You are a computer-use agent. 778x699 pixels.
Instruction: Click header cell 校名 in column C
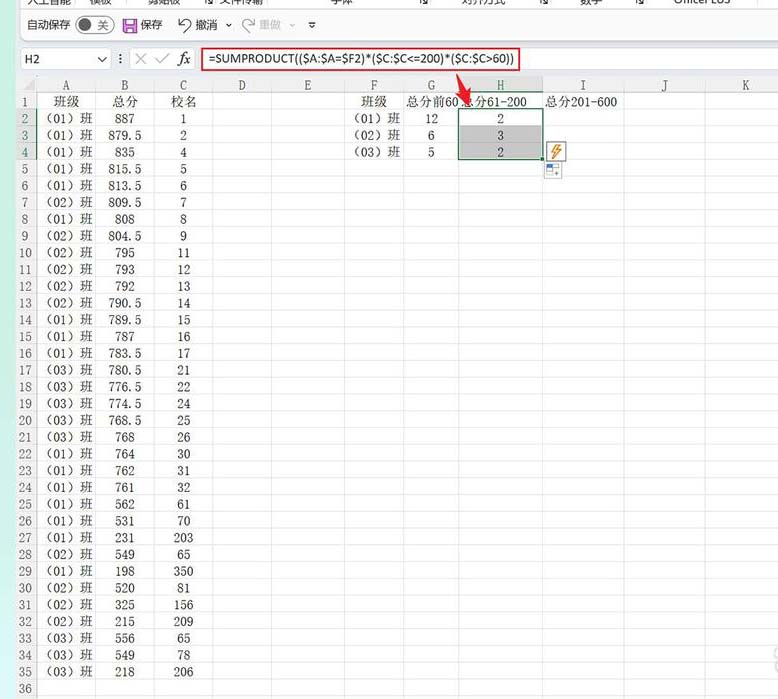point(183,102)
